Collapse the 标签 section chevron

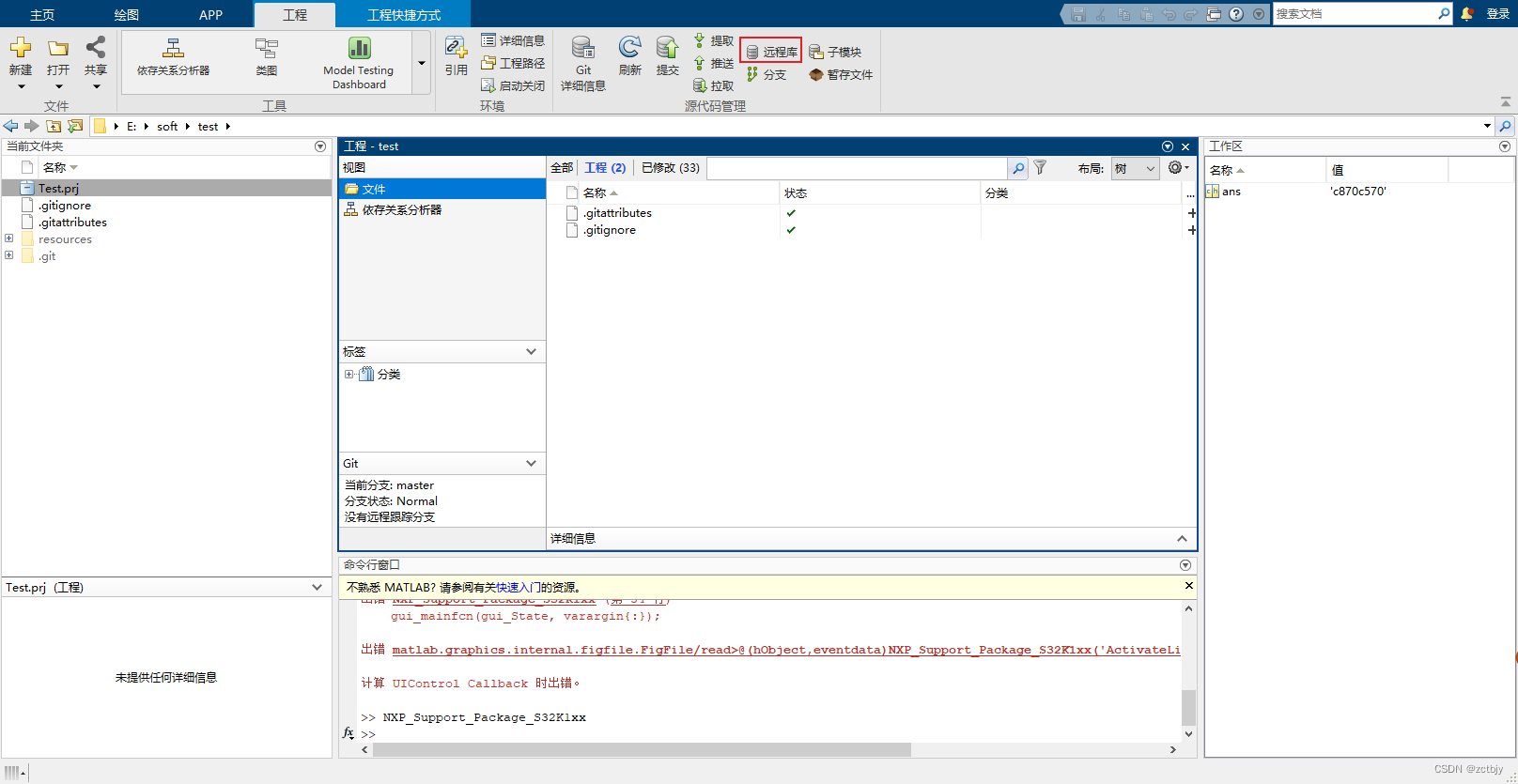531,351
